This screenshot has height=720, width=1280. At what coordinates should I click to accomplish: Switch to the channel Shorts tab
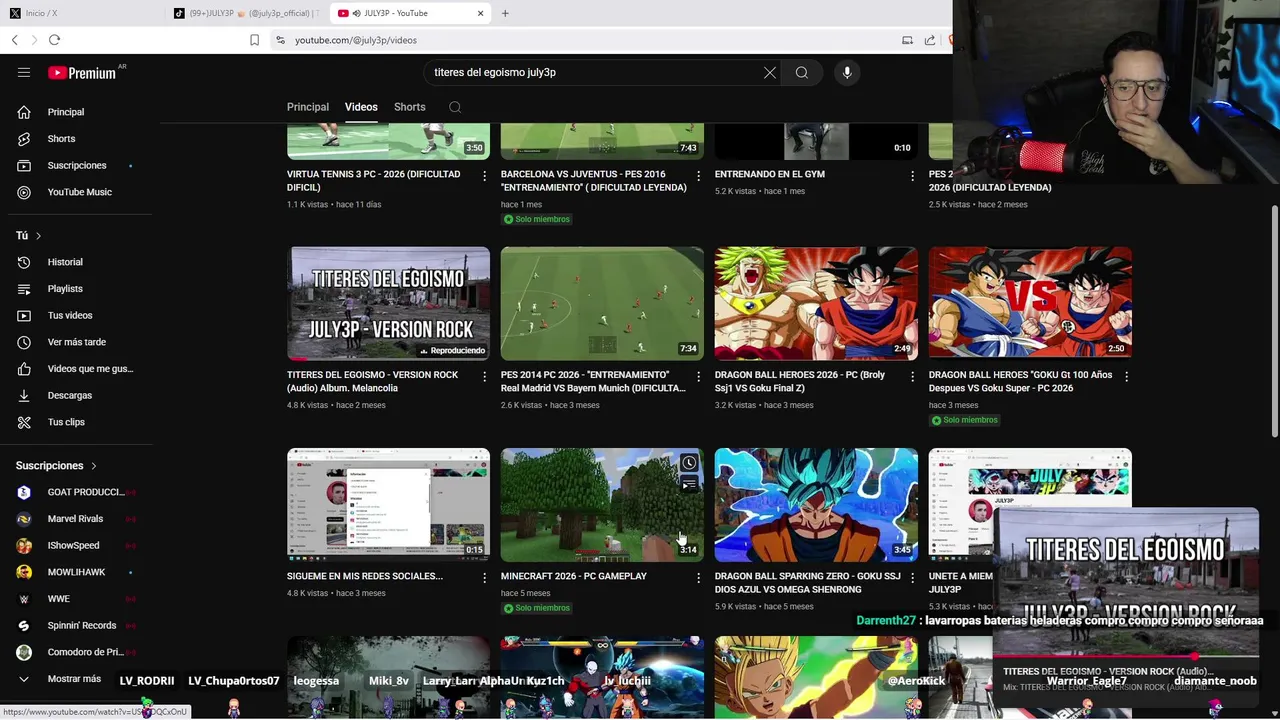point(410,107)
